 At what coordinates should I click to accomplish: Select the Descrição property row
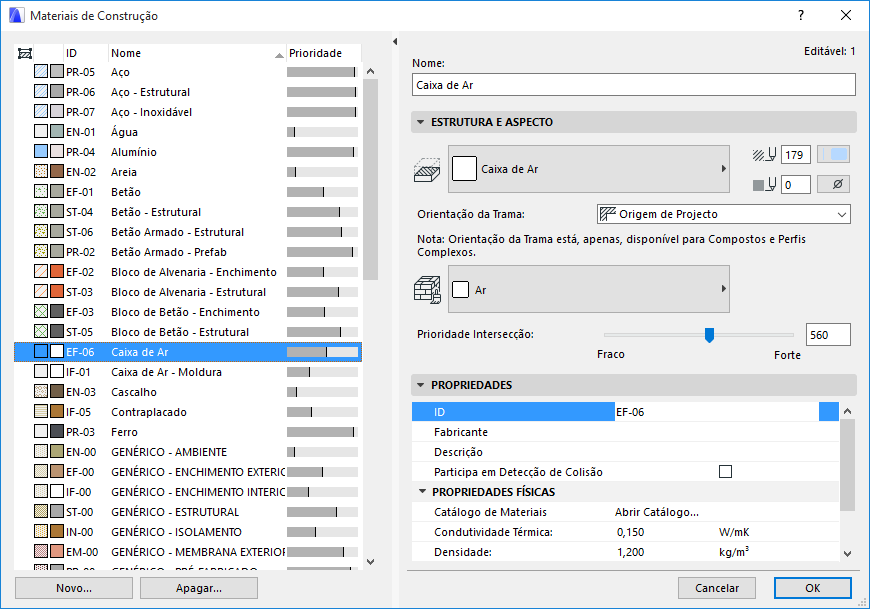pyautogui.click(x=625, y=451)
